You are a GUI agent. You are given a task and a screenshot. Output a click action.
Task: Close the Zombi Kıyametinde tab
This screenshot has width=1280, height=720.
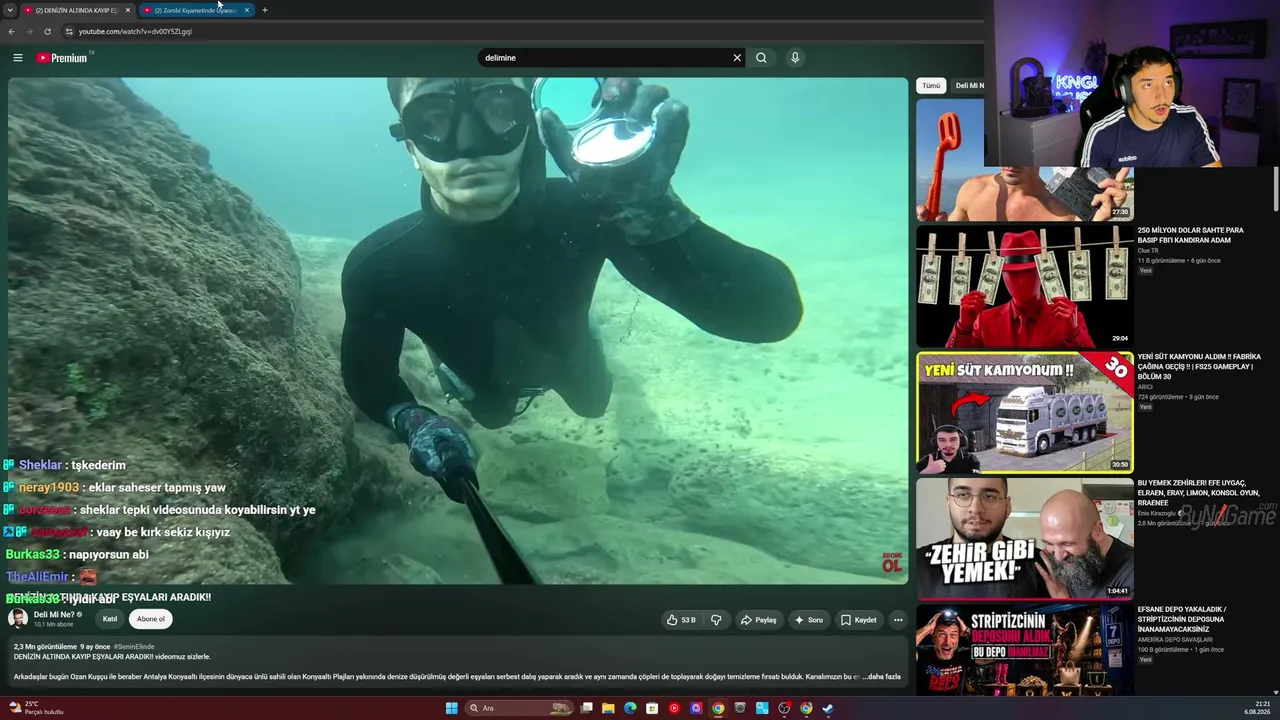(x=246, y=10)
